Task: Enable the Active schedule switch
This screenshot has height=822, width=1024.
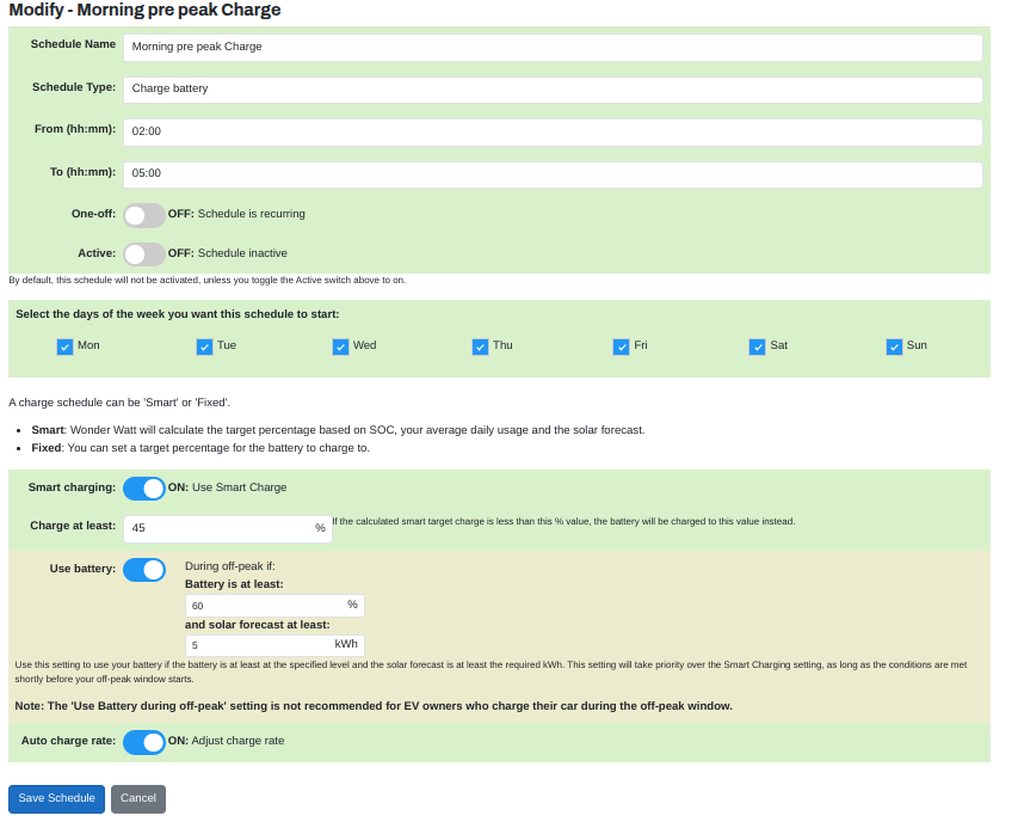Action: pos(144,254)
